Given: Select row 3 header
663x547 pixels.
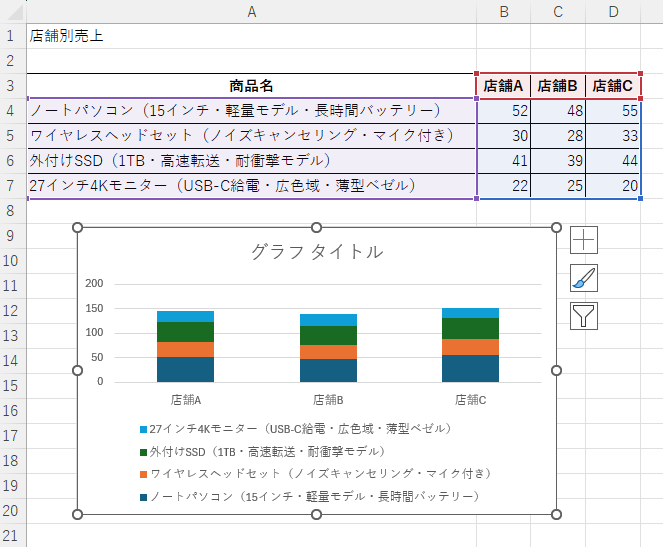Looking at the screenshot, I should (x=13, y=86).
